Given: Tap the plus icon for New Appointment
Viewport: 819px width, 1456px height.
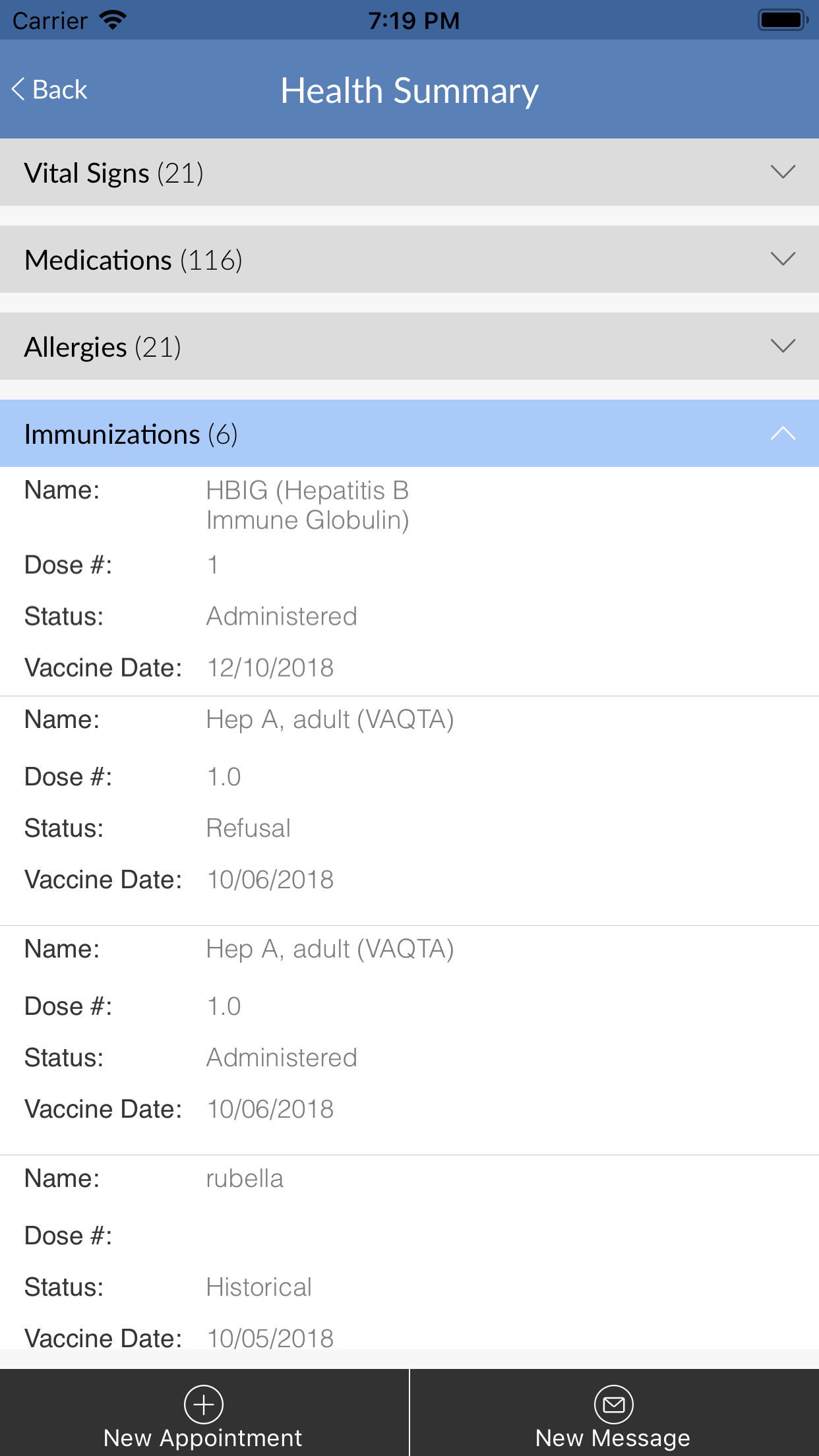Looking at the screenshot, I should [x=204, y=1404].
